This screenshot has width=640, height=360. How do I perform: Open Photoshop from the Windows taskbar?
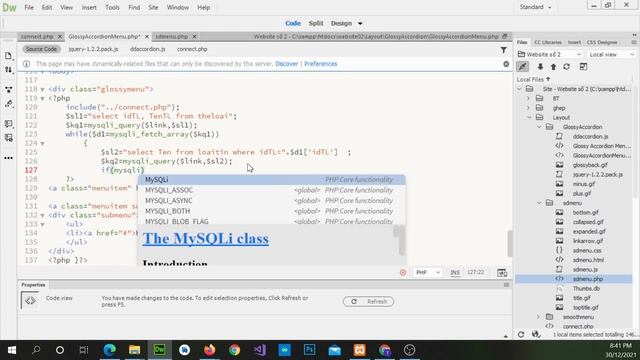309,350
